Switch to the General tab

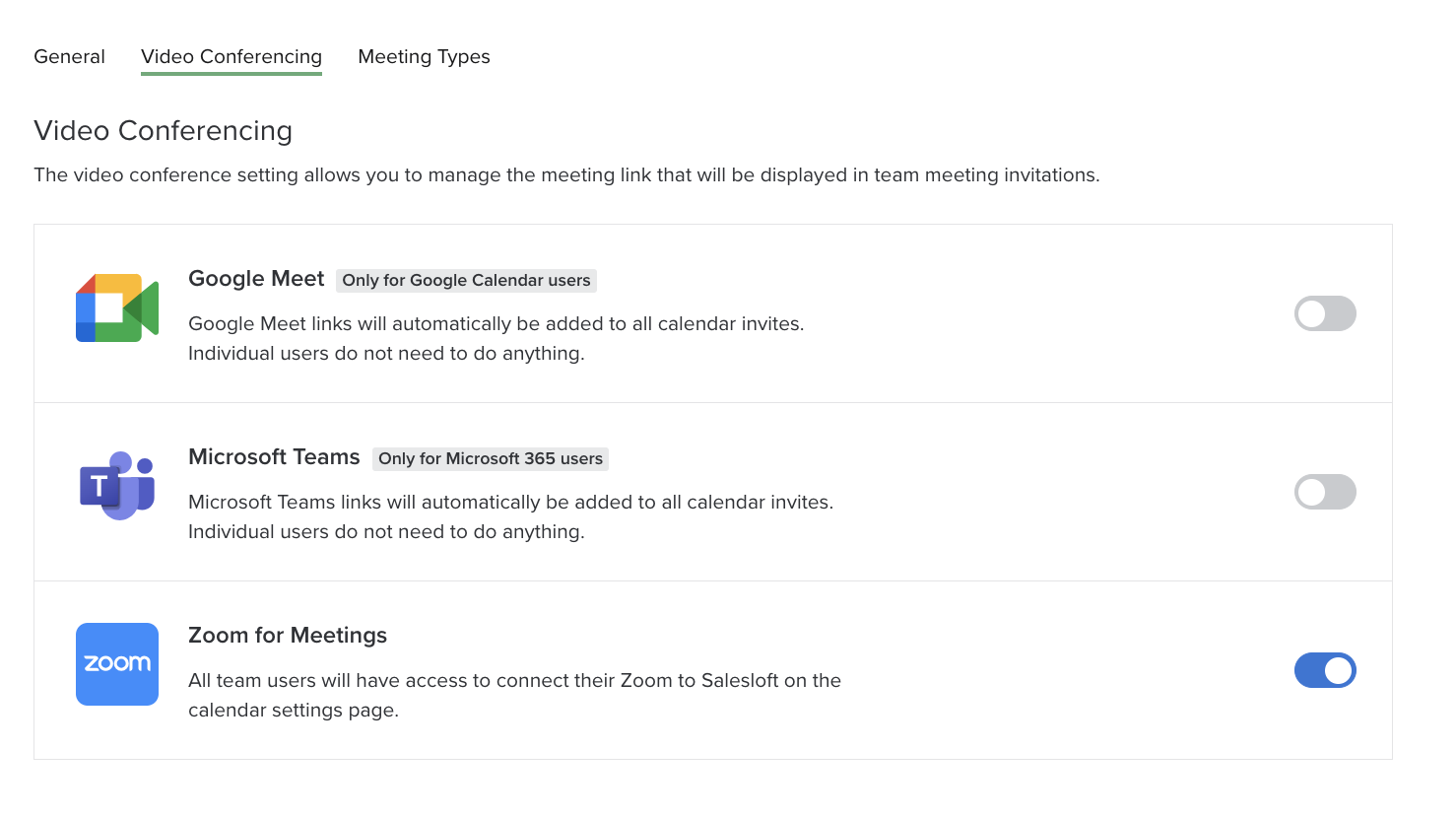(x=69, y=56)
